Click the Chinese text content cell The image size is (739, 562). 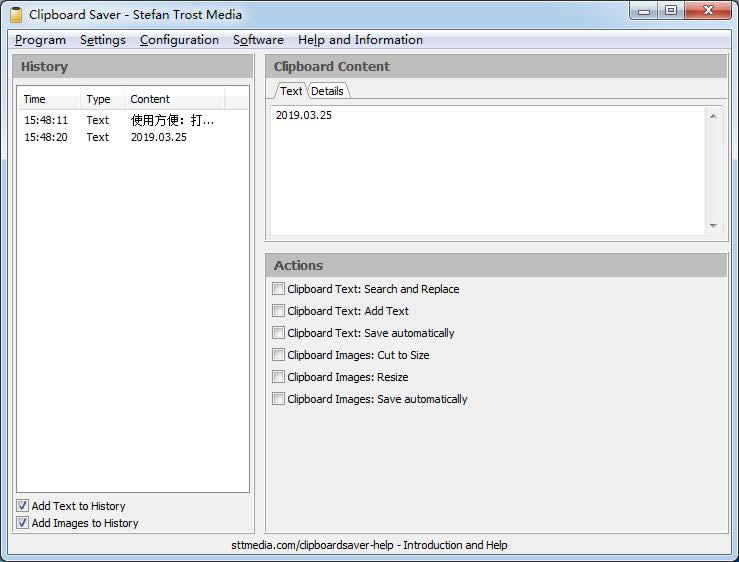[x=172, y=120]
